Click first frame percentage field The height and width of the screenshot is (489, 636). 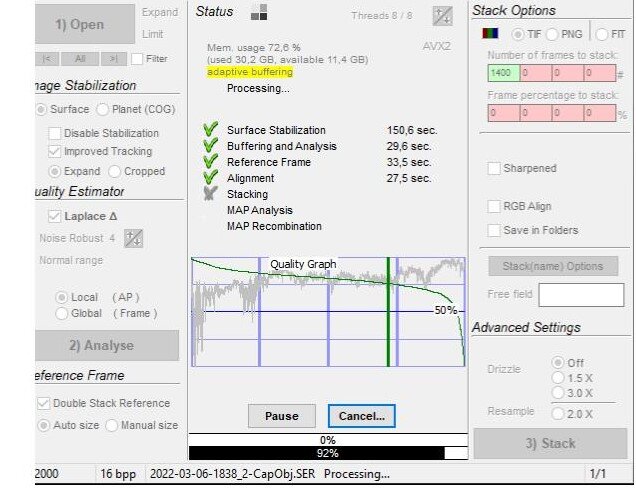[504, 113]
